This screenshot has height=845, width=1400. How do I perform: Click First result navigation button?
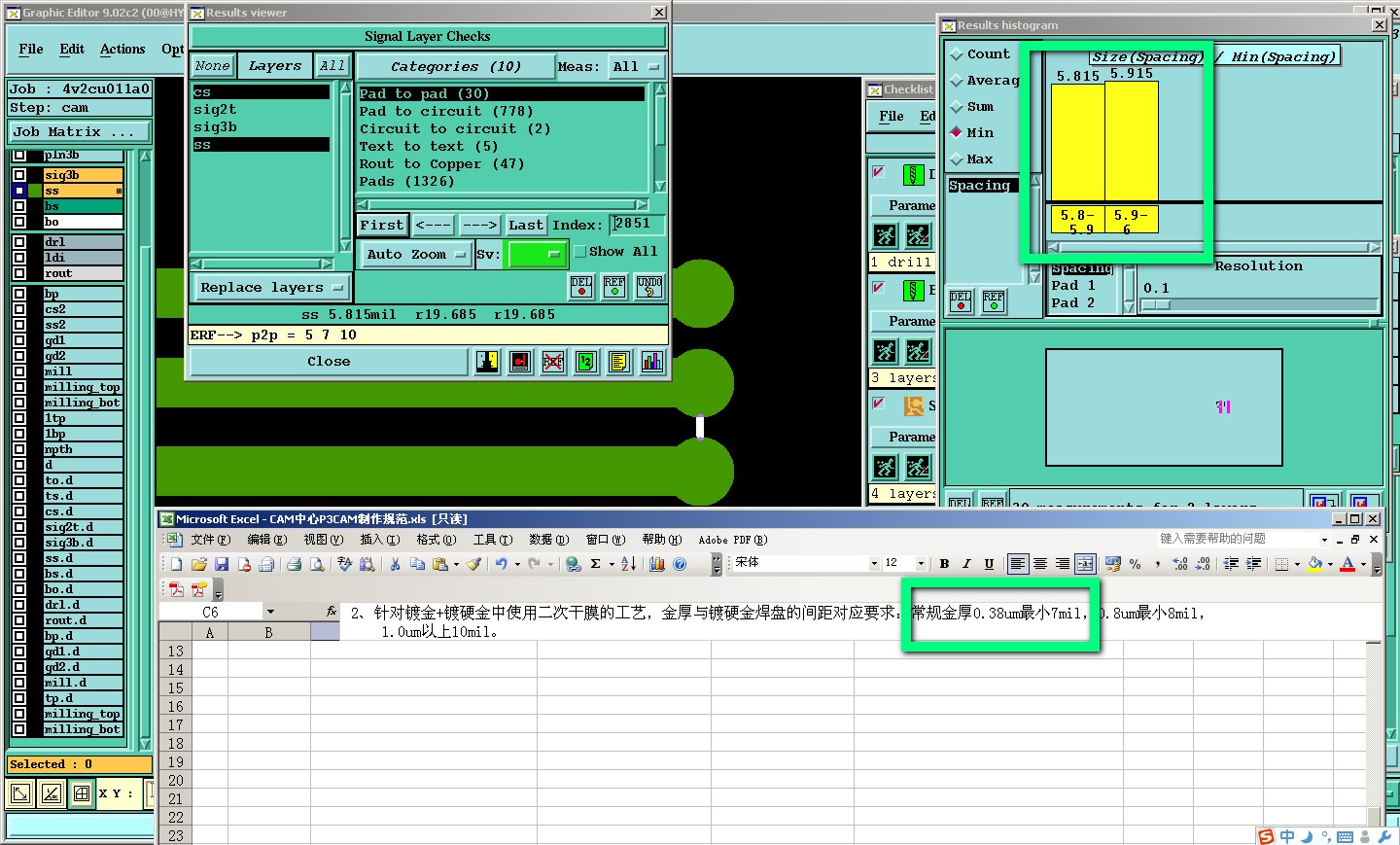[x=382, y=226]
